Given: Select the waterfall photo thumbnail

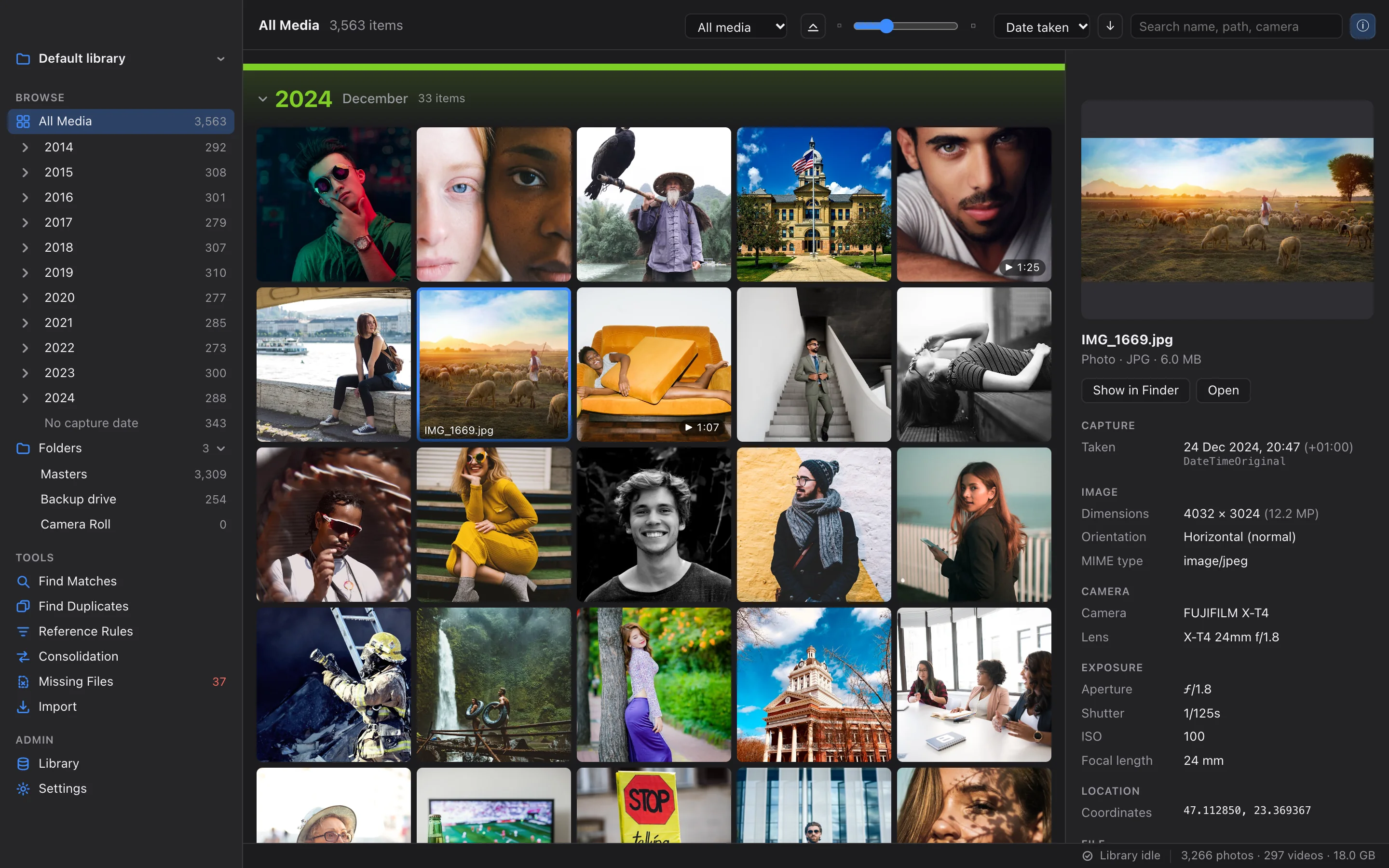Looking at the screenshot, I should pos(493,685).
